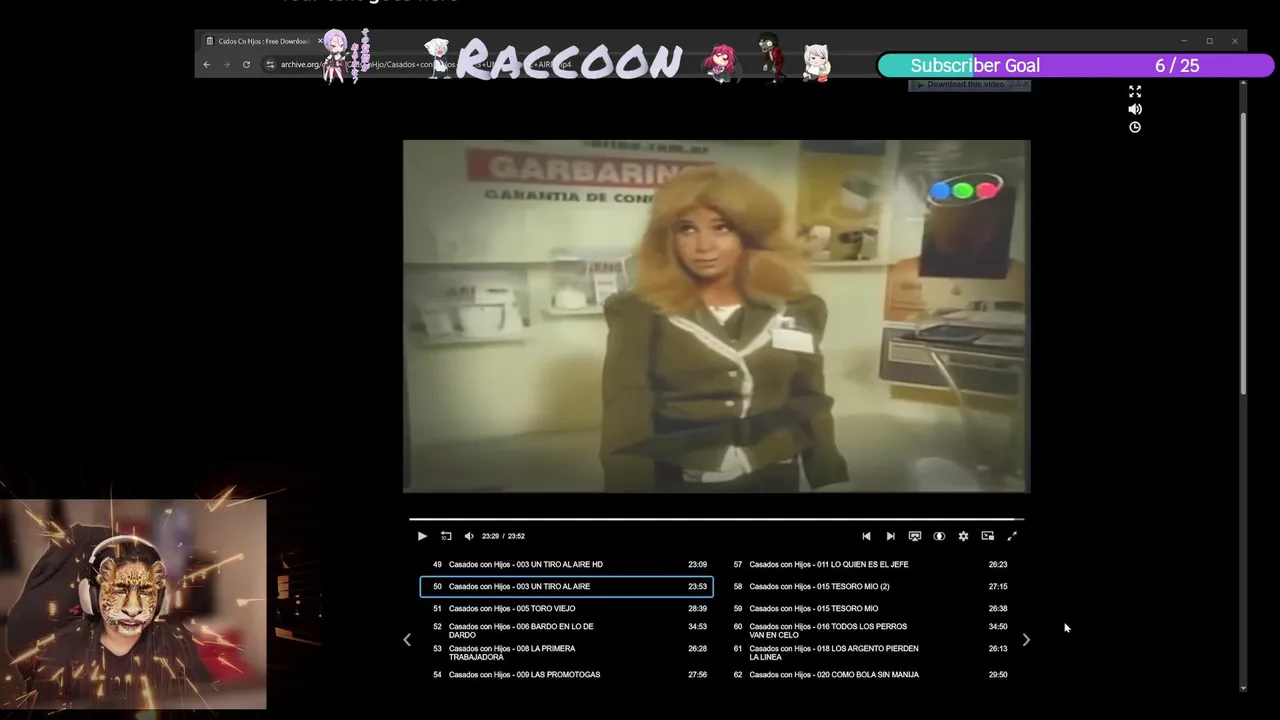Skip to the next playlist item
The width and height of the screenshot is (1280, 720).
pyautogui.click(x=890, y=536)
